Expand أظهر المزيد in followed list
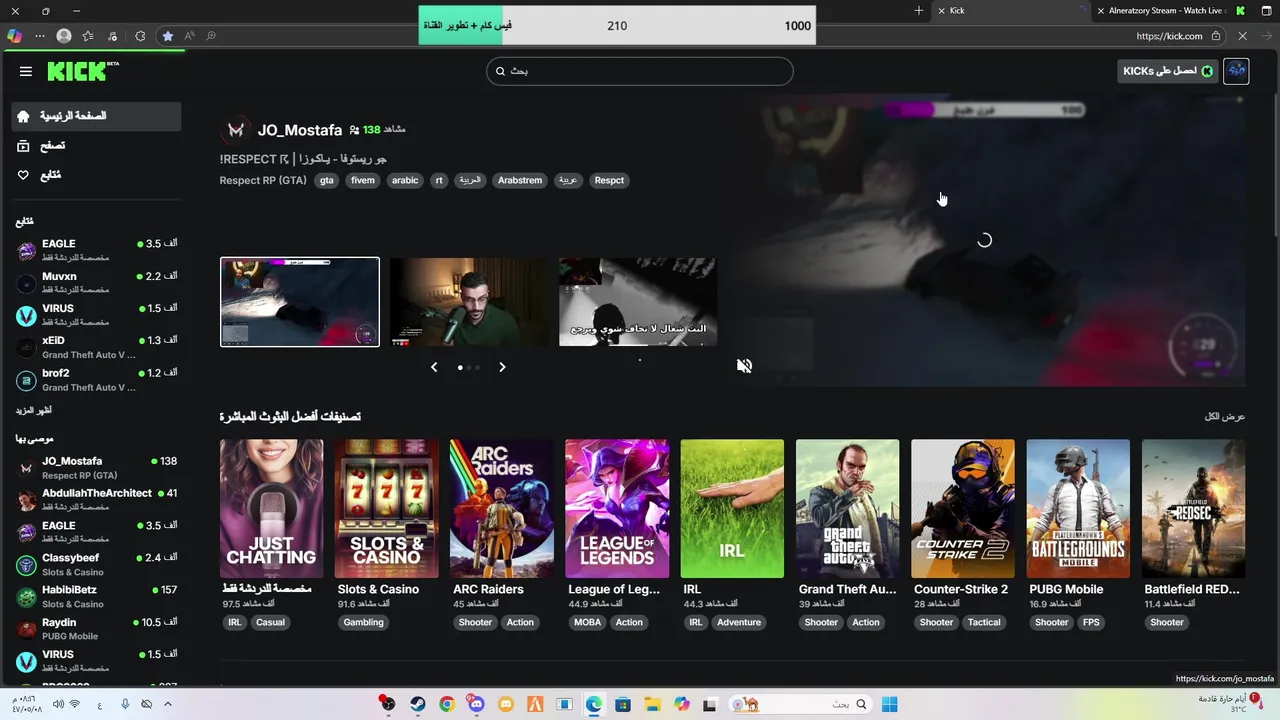1280x720 pixels. point(33,411)
